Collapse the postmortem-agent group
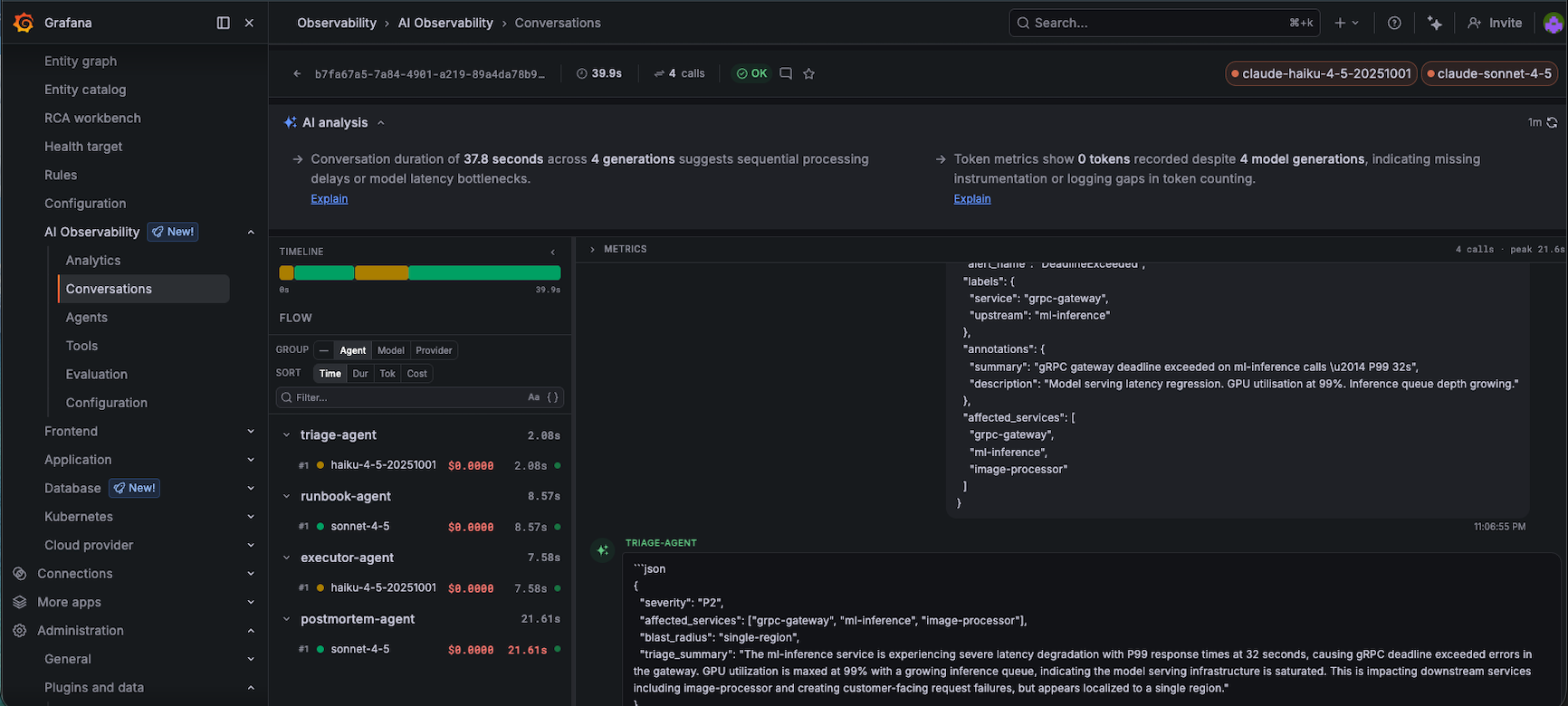The height and width of the screenshot is (706, 1568). (x=286, y=619)
